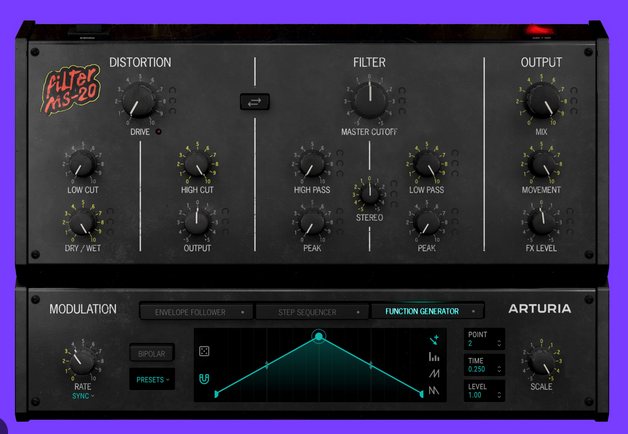
Task: Click the MODULATION section label
Action: tap(83, 309)
